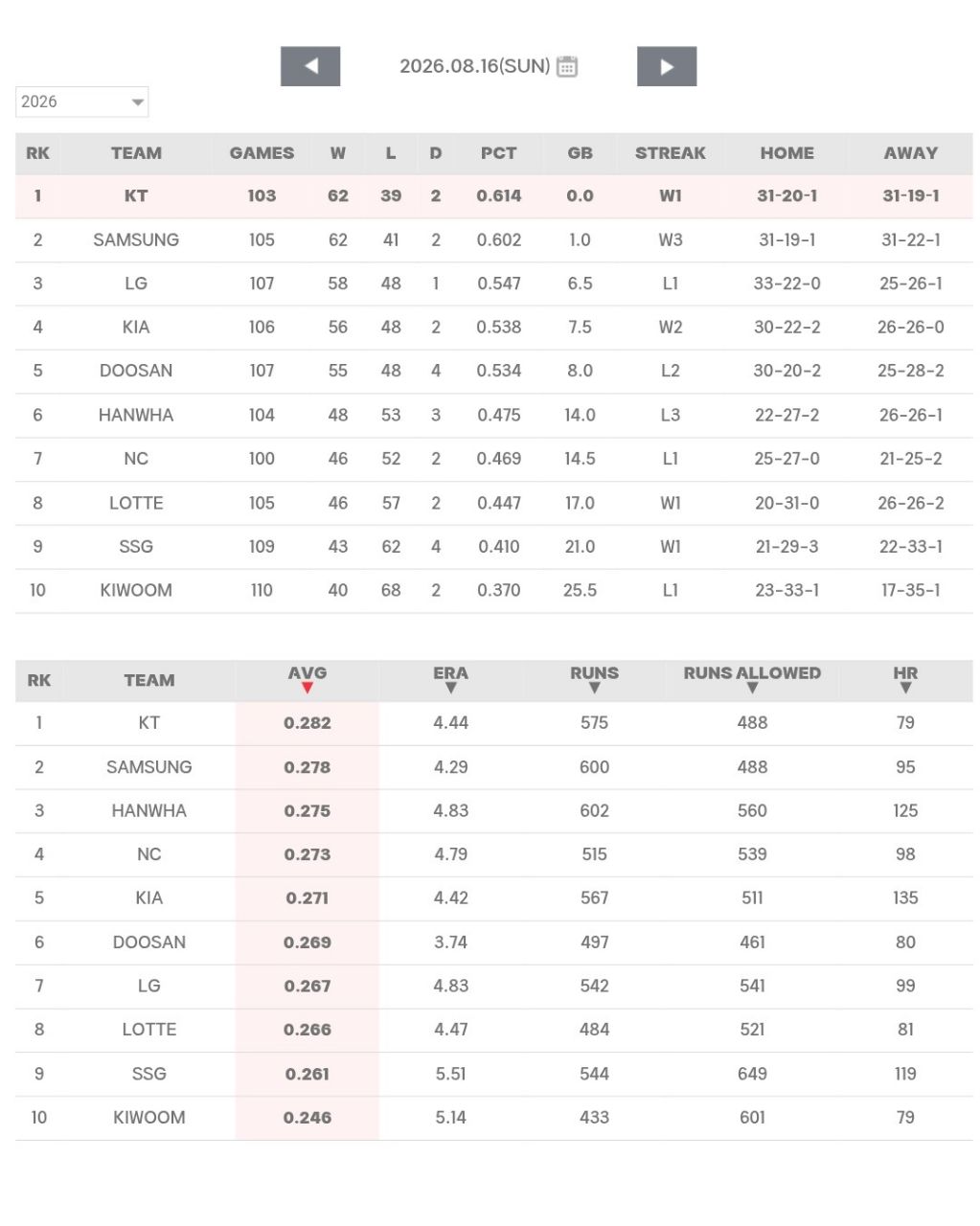This screenshot has width=980, height=1226.
Task: Select KIWOOM in the standings table
Action: 136,591
